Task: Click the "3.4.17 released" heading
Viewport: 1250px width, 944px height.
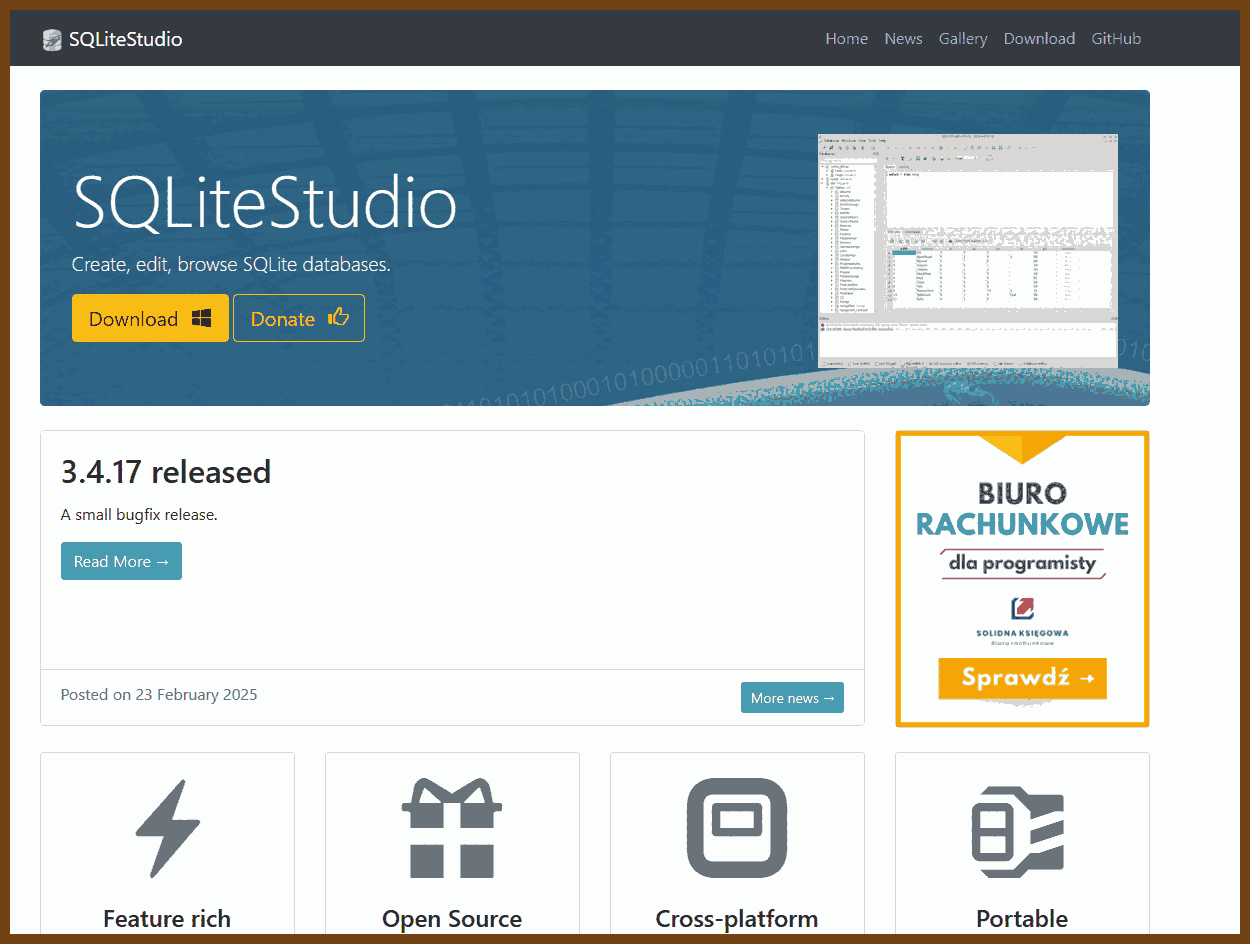Action: coord(166,472)
